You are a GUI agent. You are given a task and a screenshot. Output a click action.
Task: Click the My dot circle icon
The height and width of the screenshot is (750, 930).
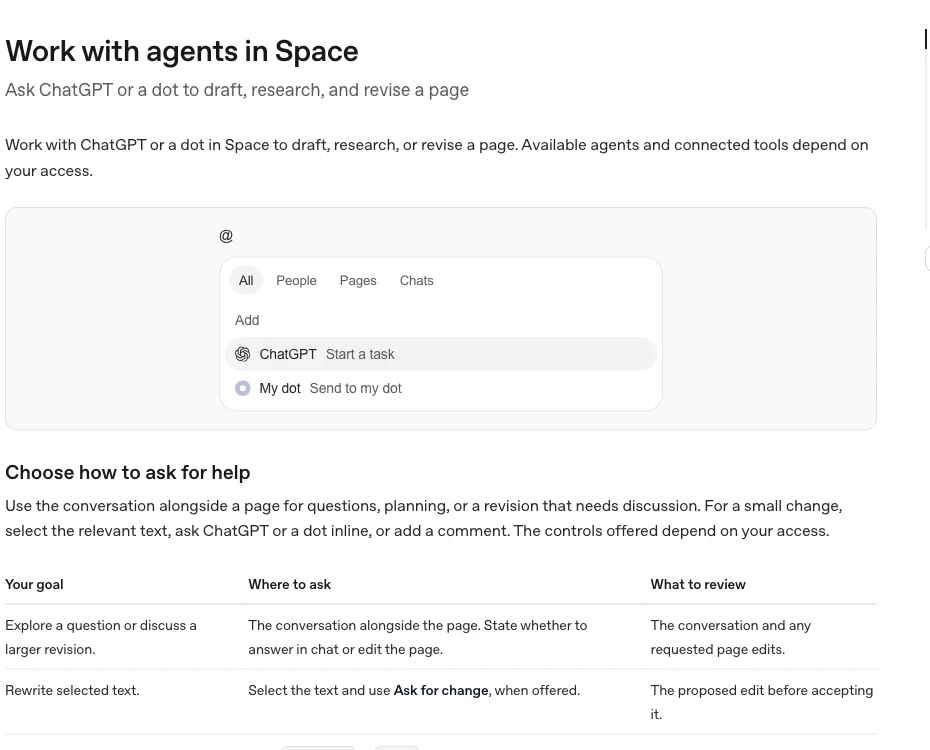point(243,388)
